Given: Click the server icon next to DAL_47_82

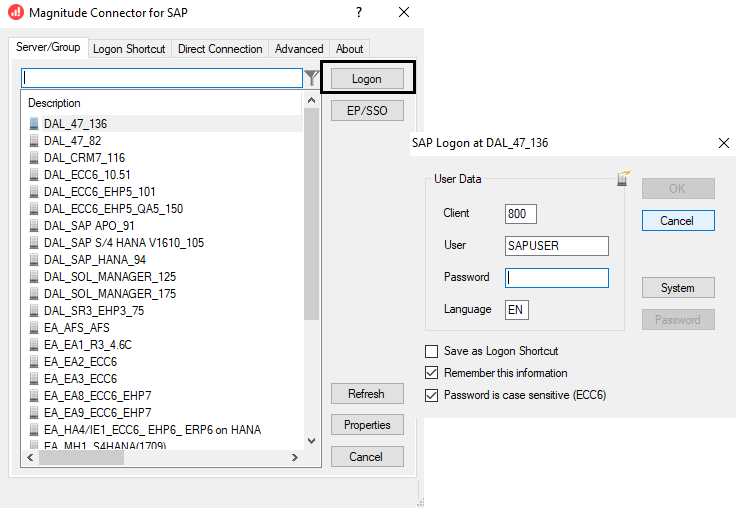Looking at the screenshot, I should point(35,141).
